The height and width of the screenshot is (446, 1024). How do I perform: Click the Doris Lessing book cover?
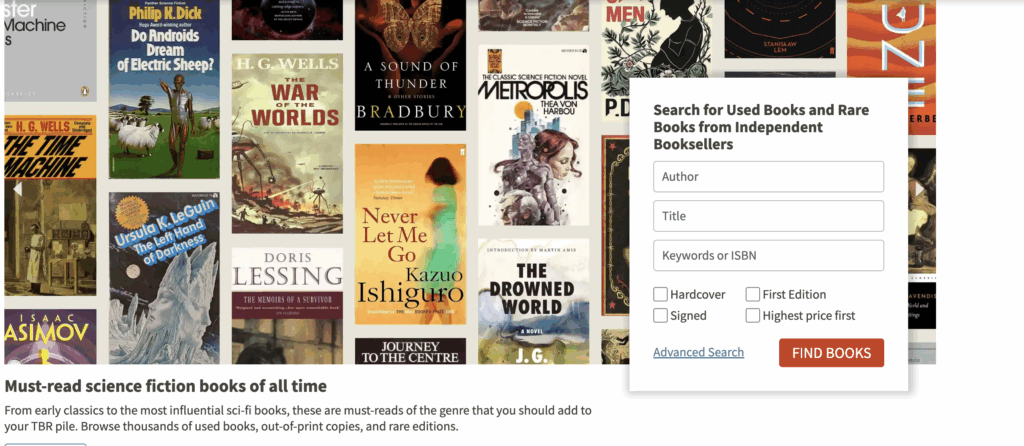tap(287, 306)
